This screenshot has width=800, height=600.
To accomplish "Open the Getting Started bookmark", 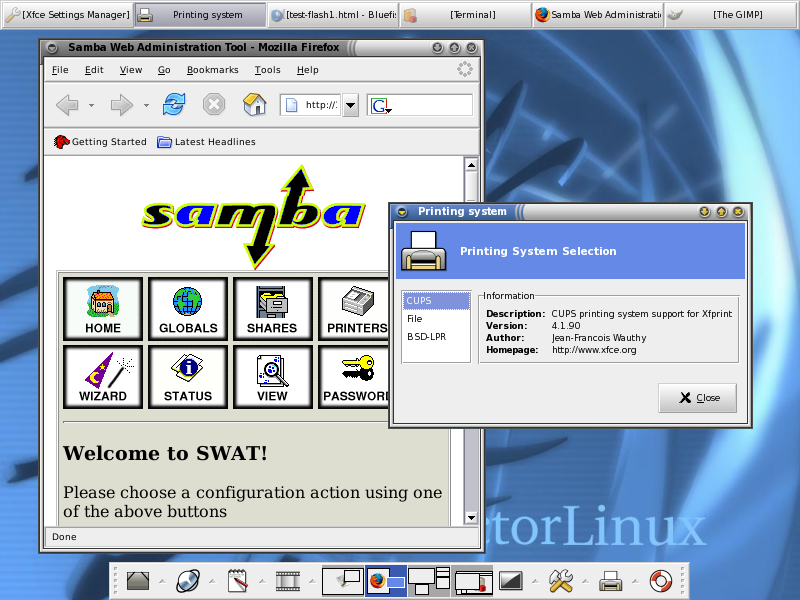I will 100,142.
